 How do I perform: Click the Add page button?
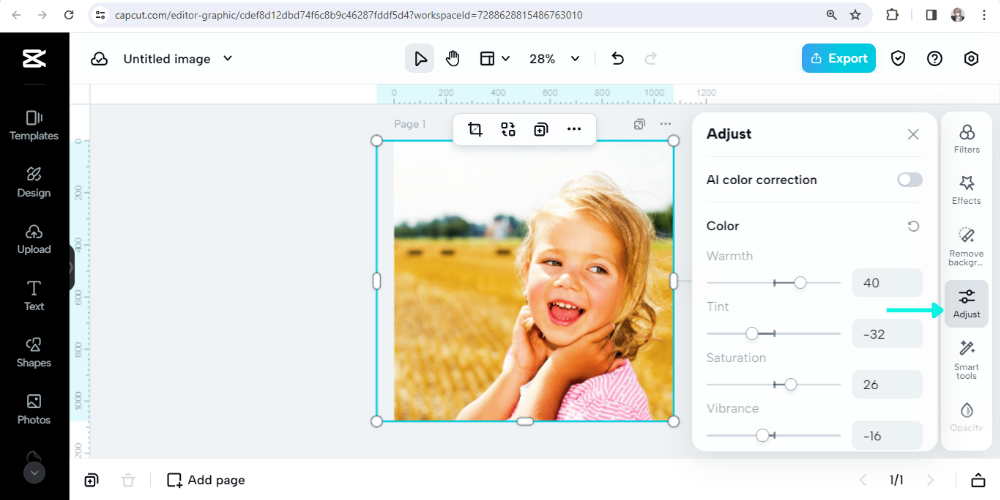[206, 480]
